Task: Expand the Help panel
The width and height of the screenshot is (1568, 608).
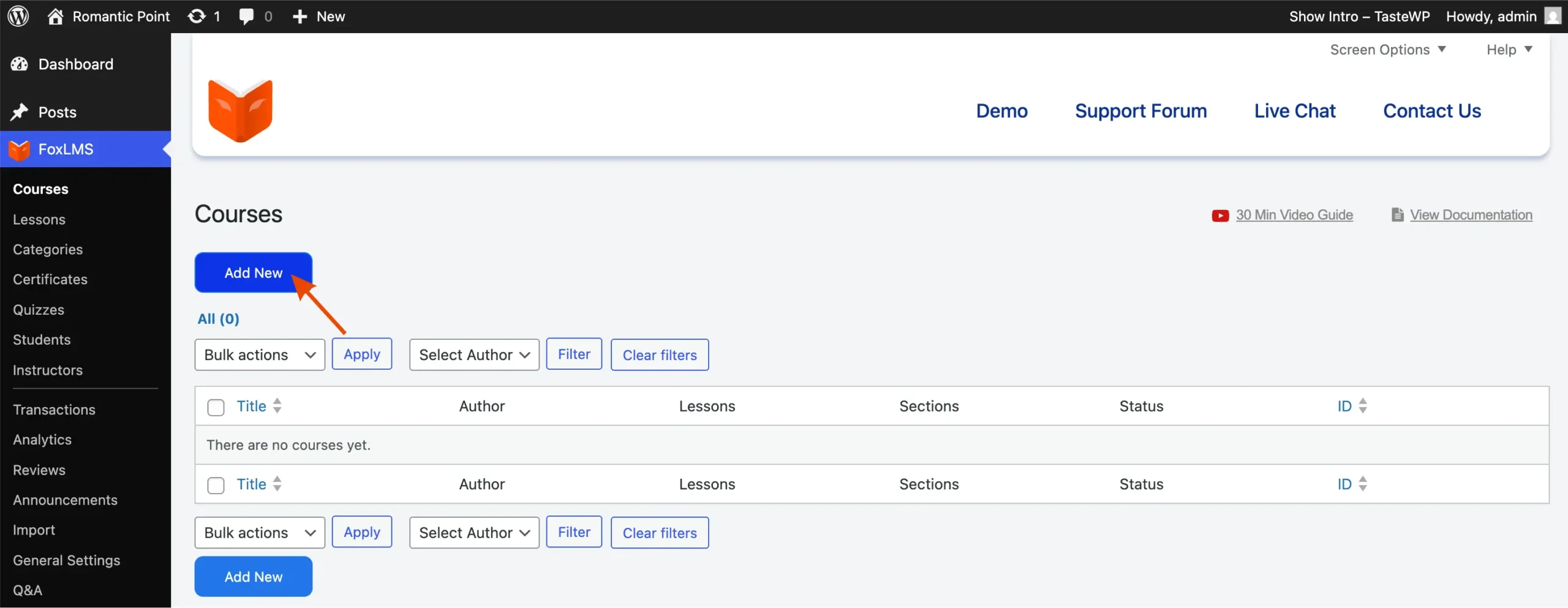Action: click(x=1509, y=50)
